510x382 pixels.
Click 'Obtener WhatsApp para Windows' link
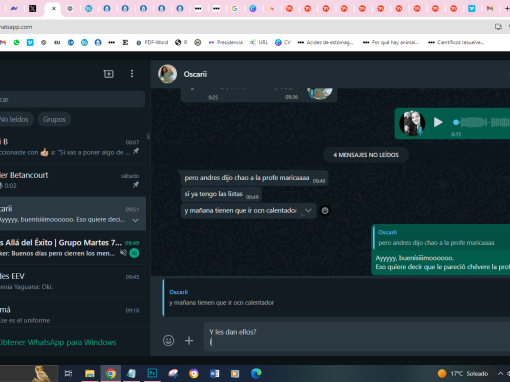point(58,342)
